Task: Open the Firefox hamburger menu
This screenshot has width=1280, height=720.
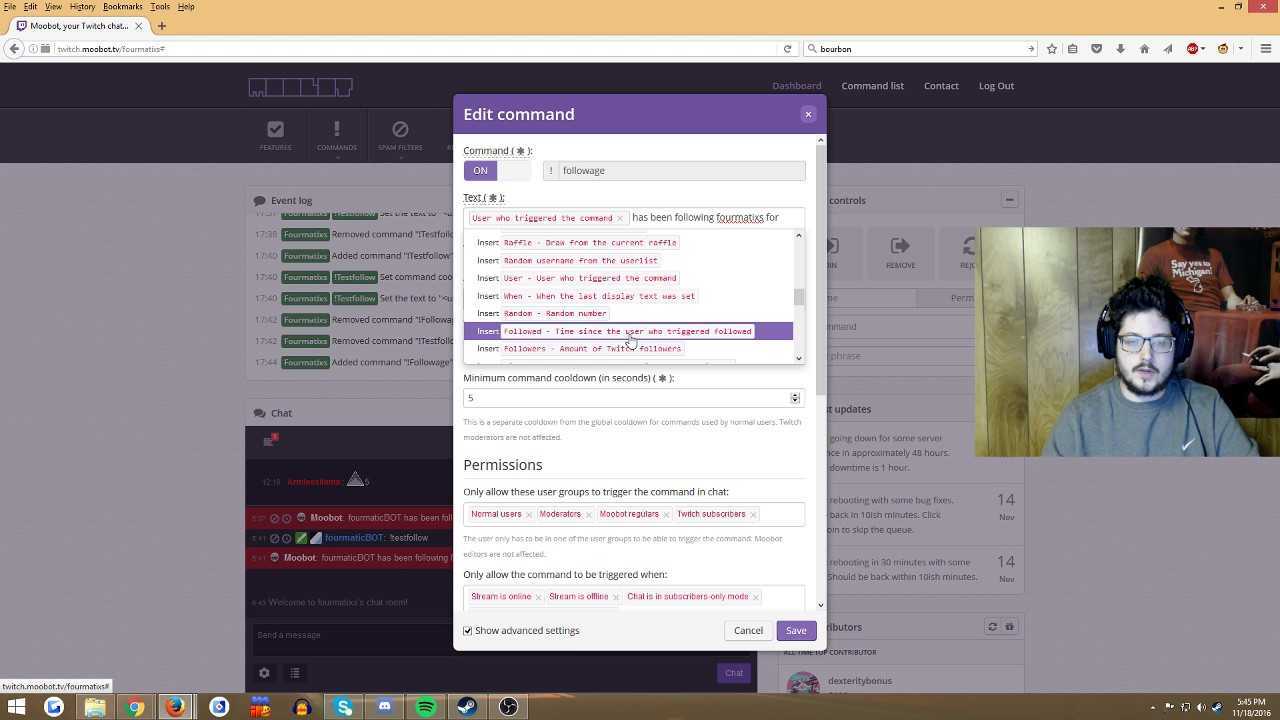Action: click(1265, 49)
